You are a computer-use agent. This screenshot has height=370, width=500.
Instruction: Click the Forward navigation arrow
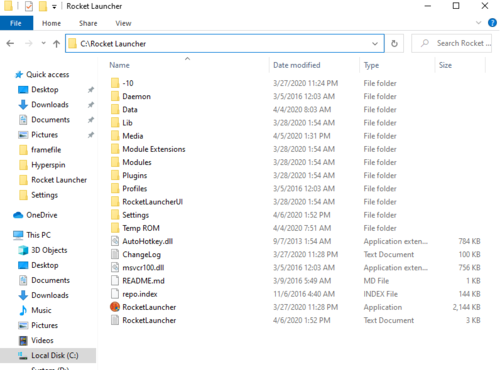tap(29, 43)
